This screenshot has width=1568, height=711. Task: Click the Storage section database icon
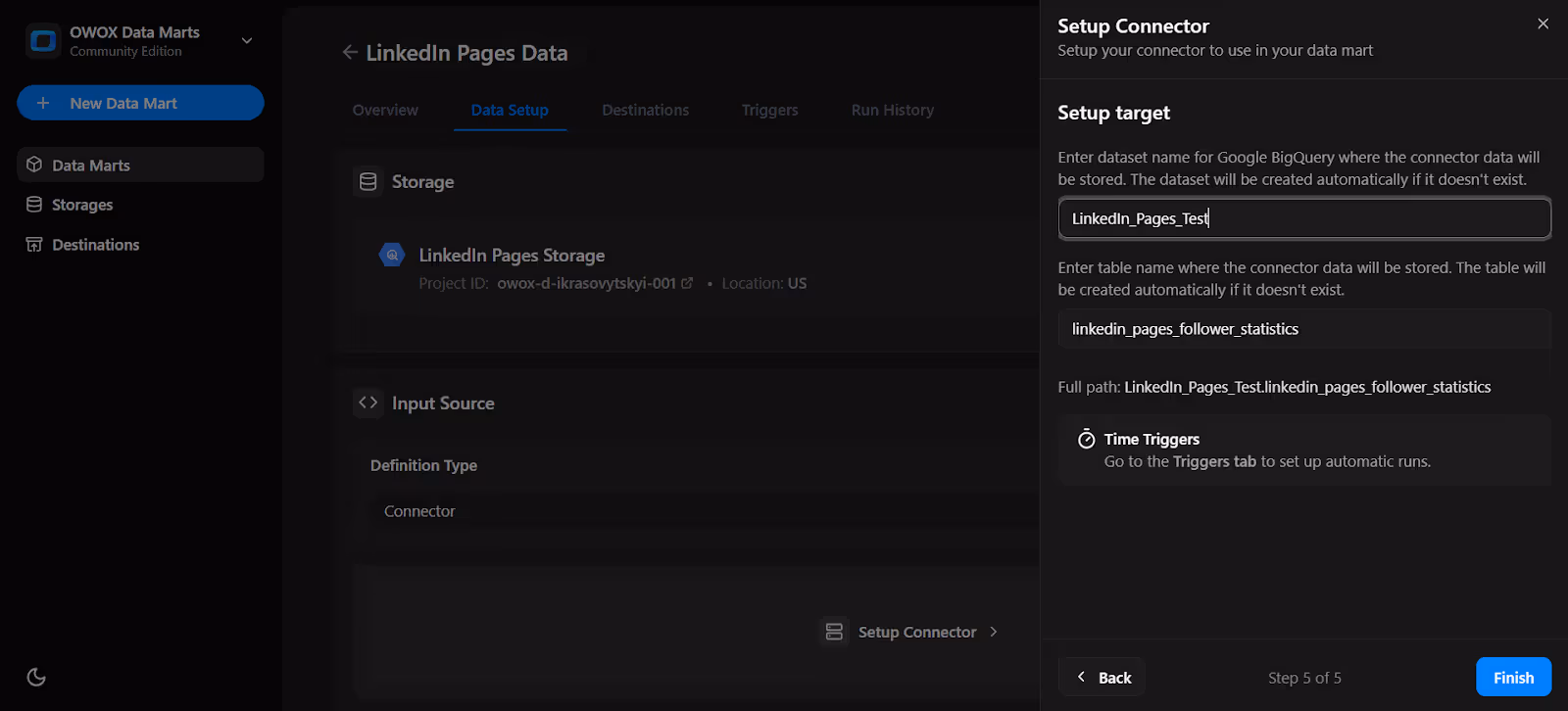tap(368, 182)
